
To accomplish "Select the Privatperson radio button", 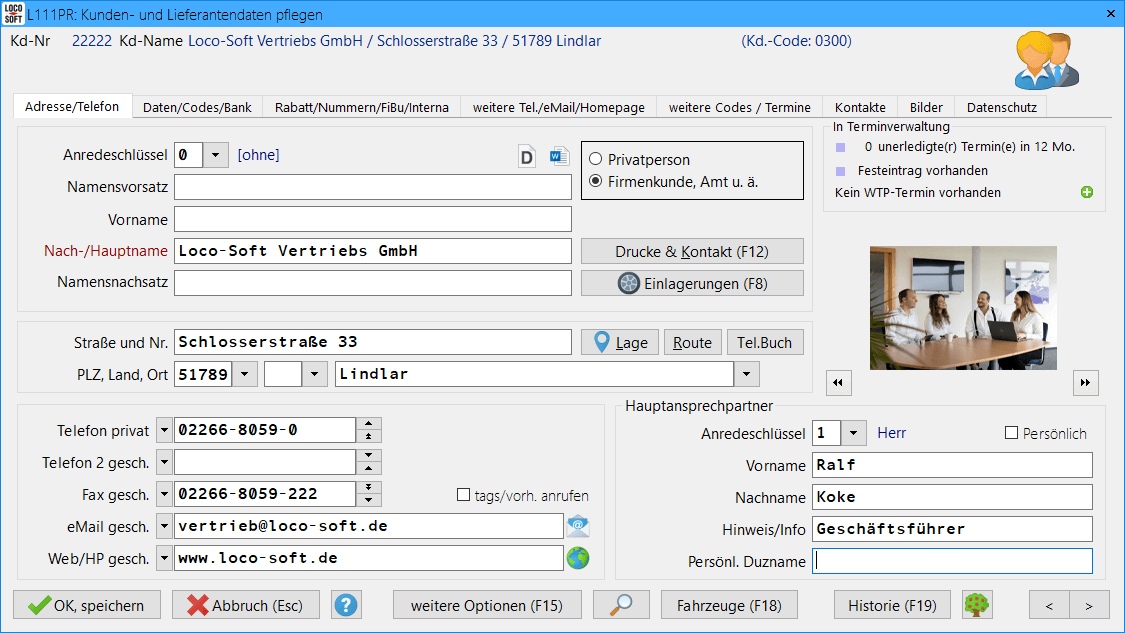I will [x=596, y=159].
